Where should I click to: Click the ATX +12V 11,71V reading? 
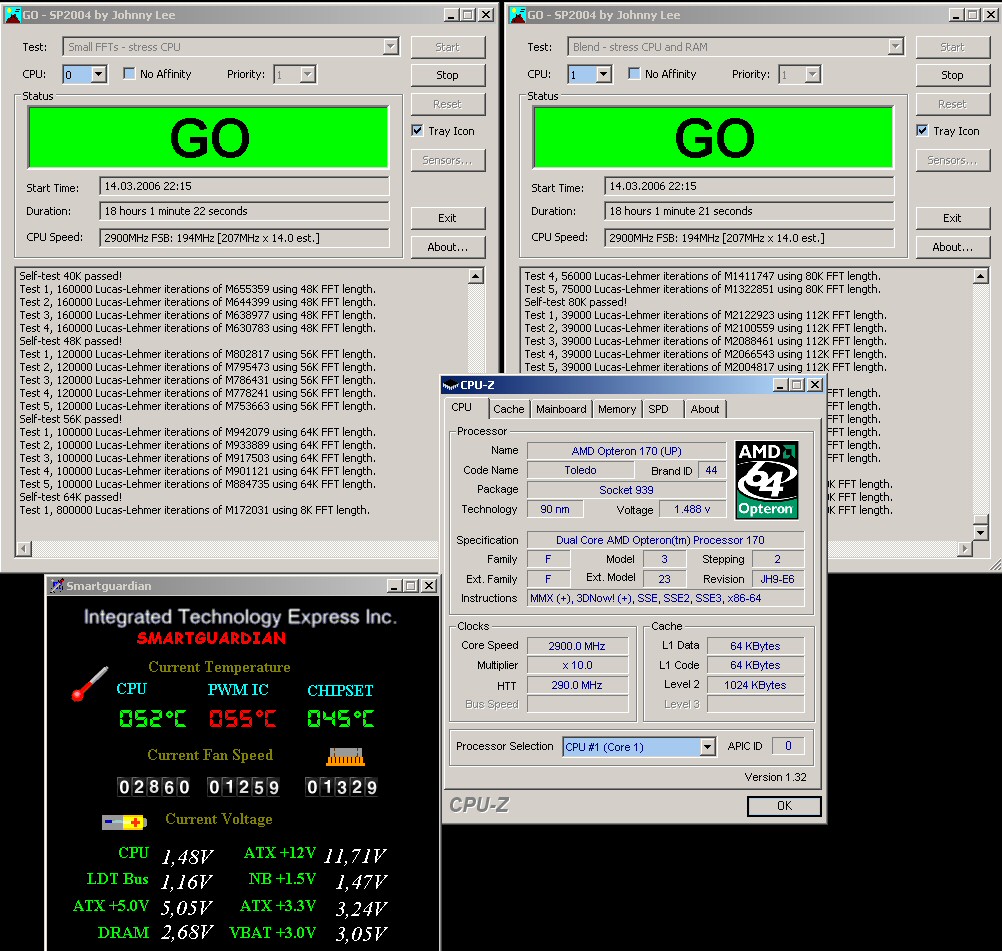pyautogui.click(x=355, y=856)
